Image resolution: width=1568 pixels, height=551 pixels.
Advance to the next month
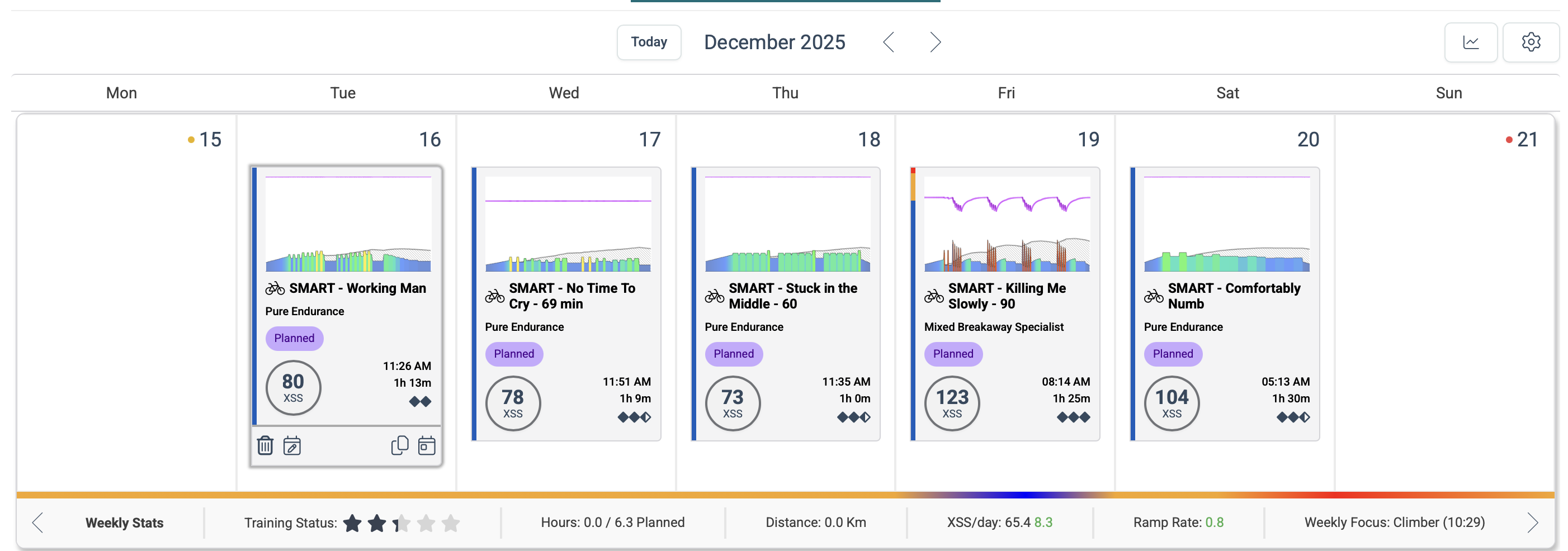[x=935, y=42]
